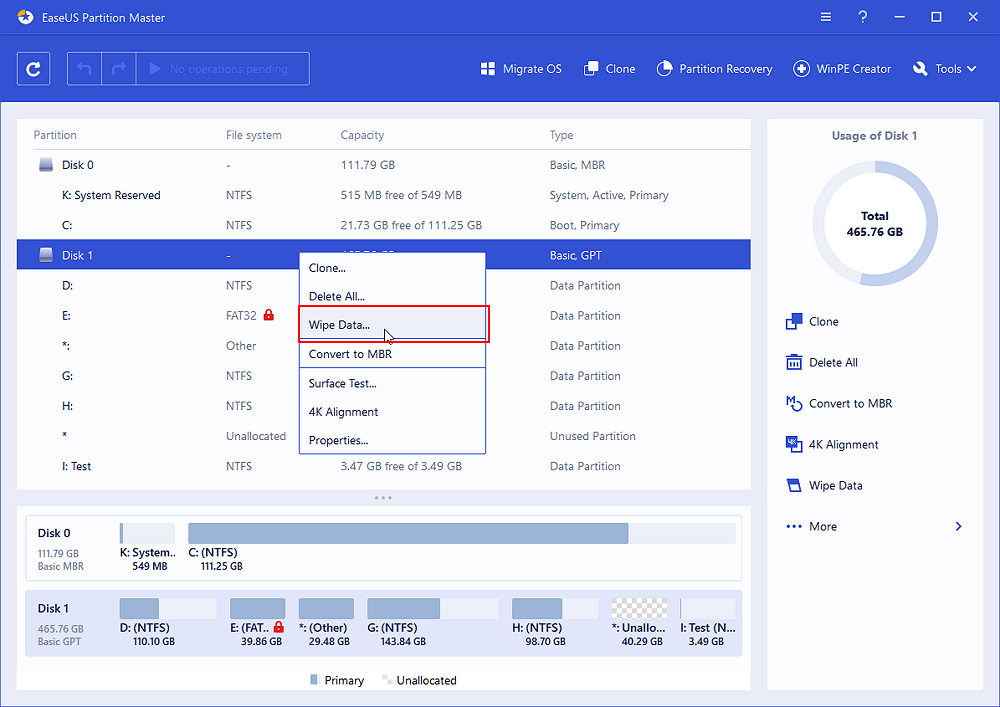Click the Refresh icon in toolbar

tap(34, 69)
